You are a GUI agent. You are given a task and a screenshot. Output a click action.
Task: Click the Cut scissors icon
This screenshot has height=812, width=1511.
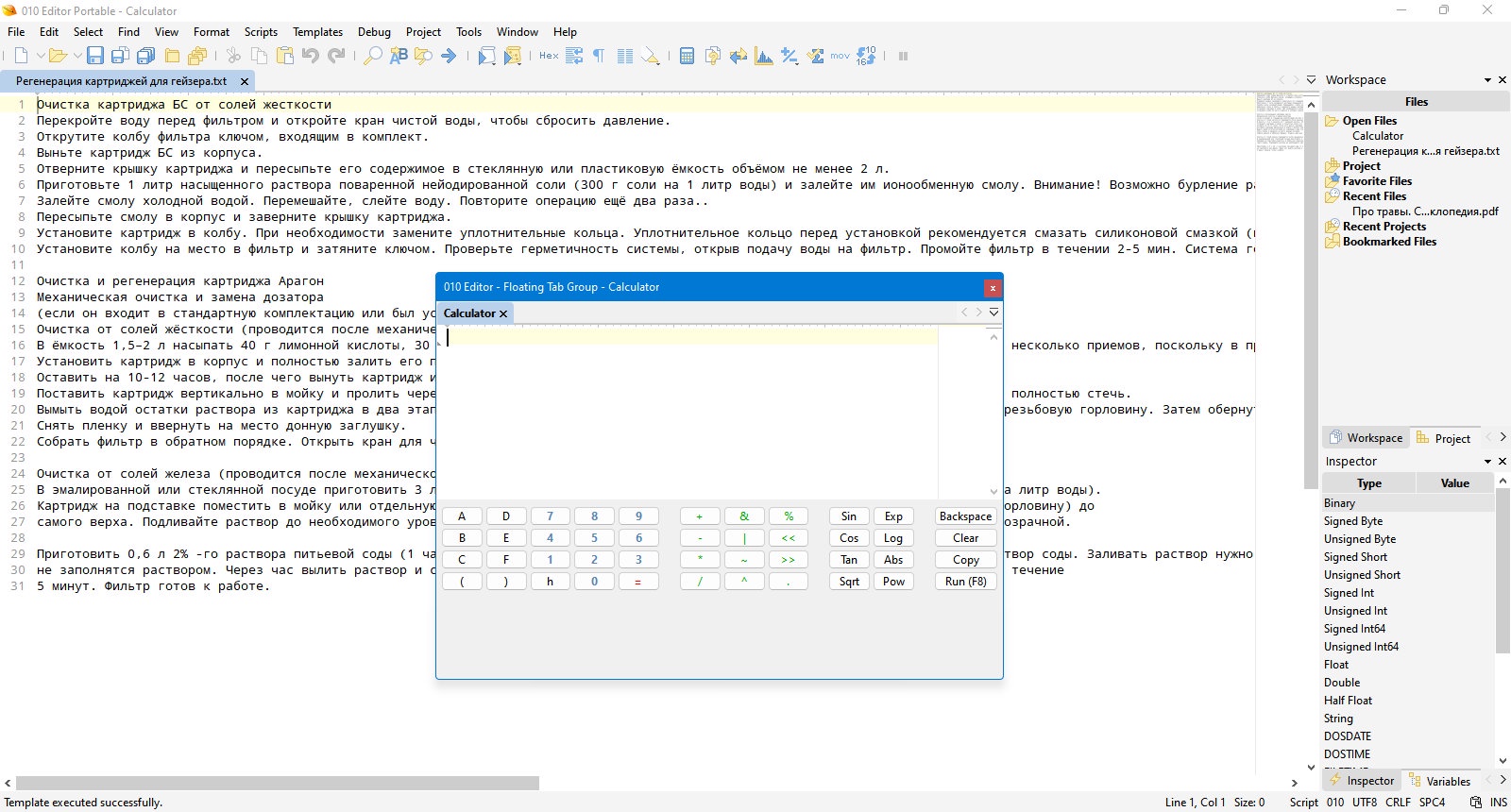click(233, 56)
